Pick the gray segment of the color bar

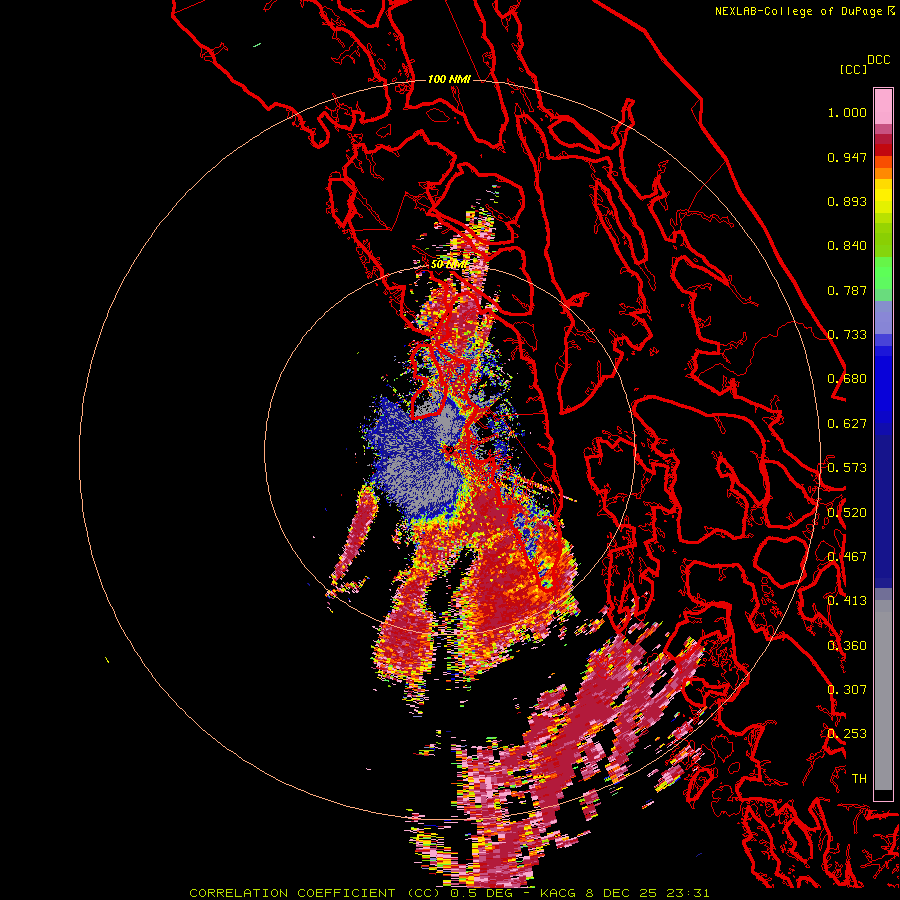pyautogui.click(x=883, y=695)
